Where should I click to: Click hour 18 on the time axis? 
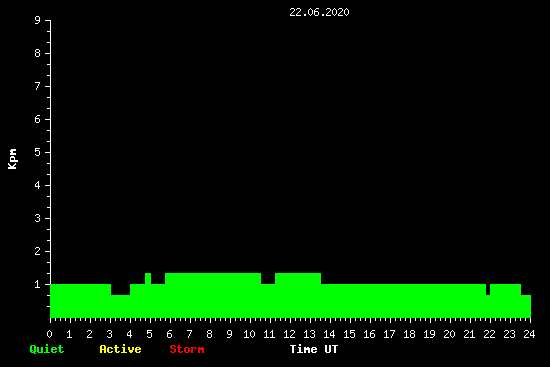pyautogui.click(x=409, y=334)
